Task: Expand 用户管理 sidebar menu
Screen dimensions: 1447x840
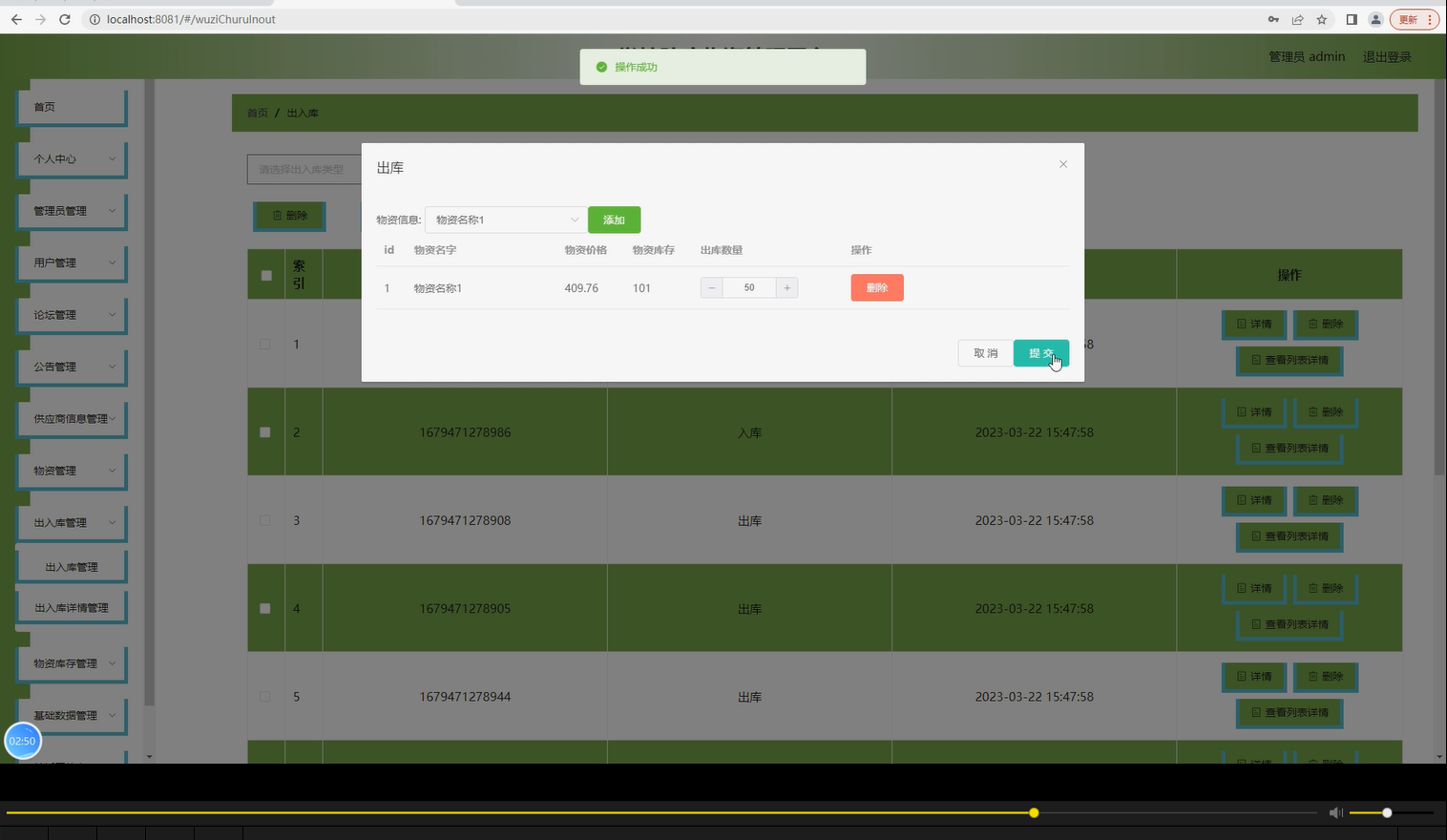Action: click(x=72, y=262)
